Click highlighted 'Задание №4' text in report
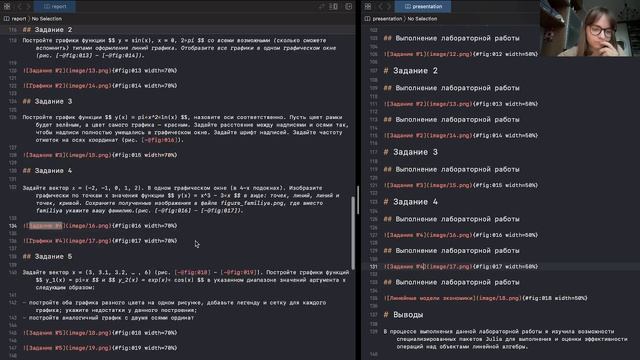This screenshot has width=640, height=360. pyautogui.click(x=45, y=226)
